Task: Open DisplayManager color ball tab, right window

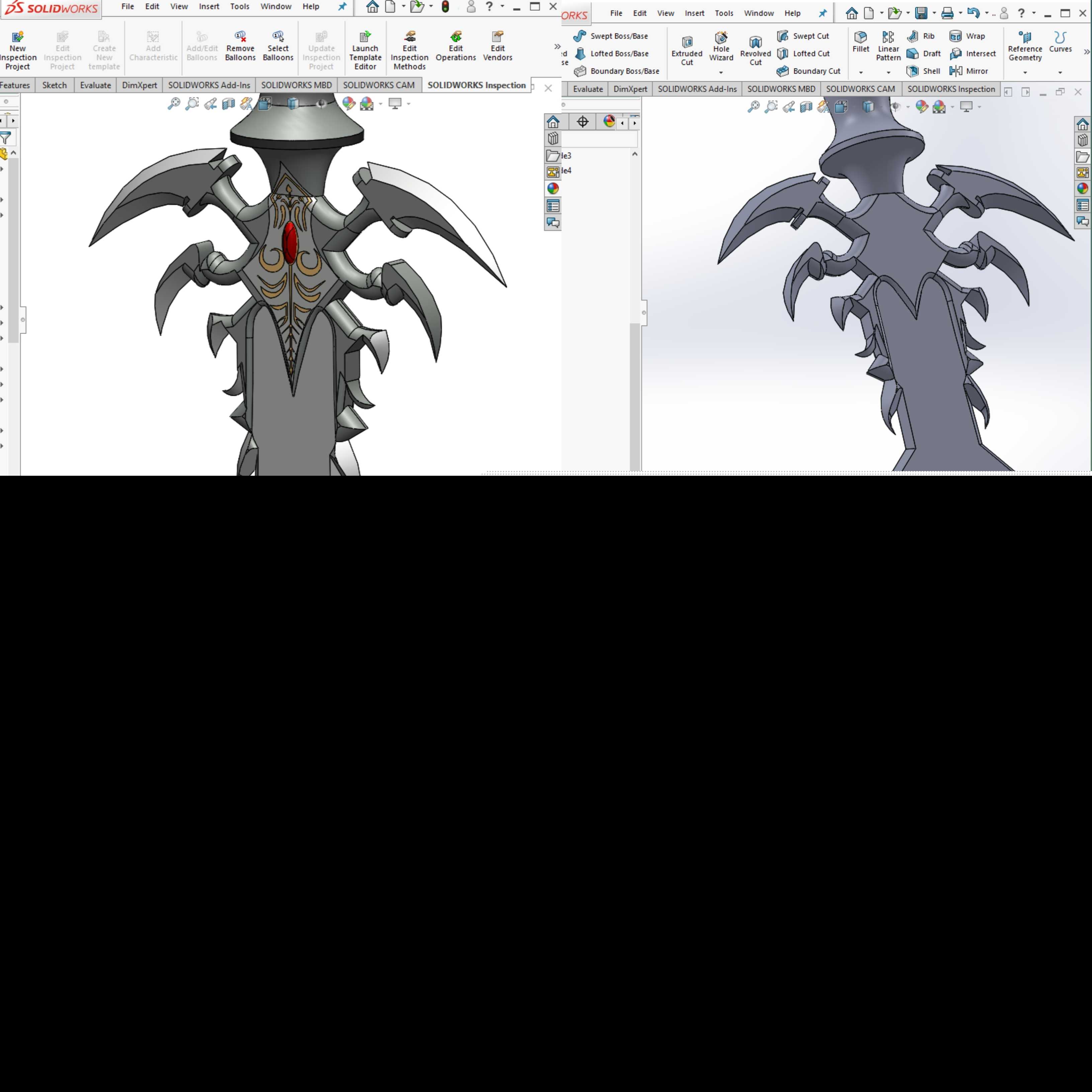Action: click(x=609, y=121)
